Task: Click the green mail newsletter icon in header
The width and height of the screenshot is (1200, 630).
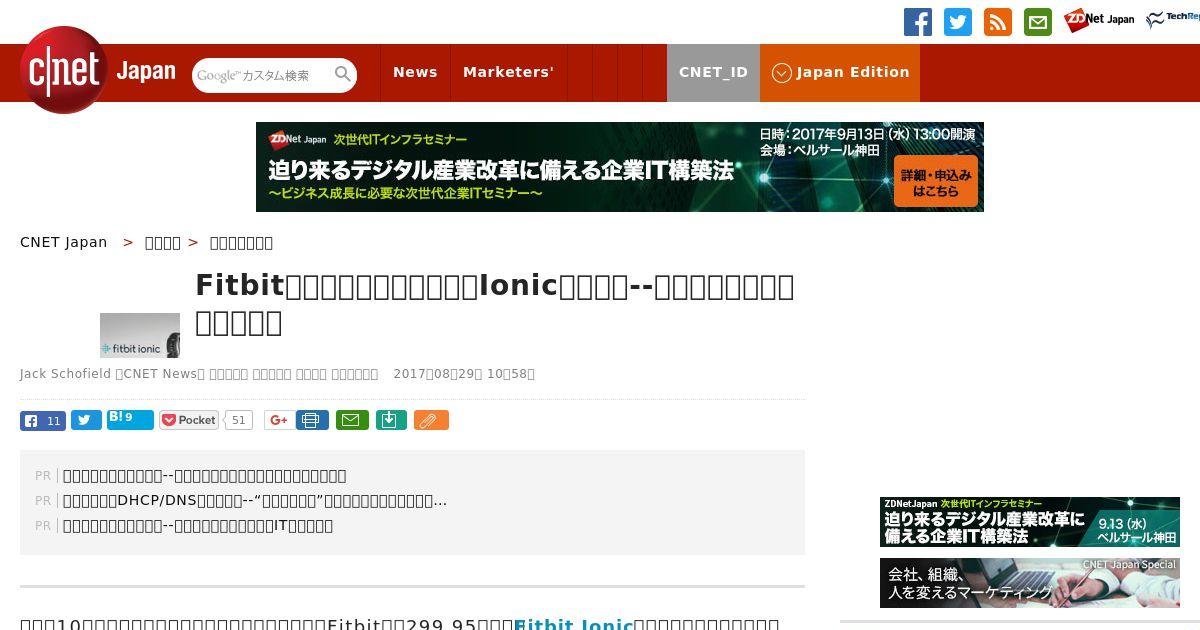Action: pos(1038,22)
